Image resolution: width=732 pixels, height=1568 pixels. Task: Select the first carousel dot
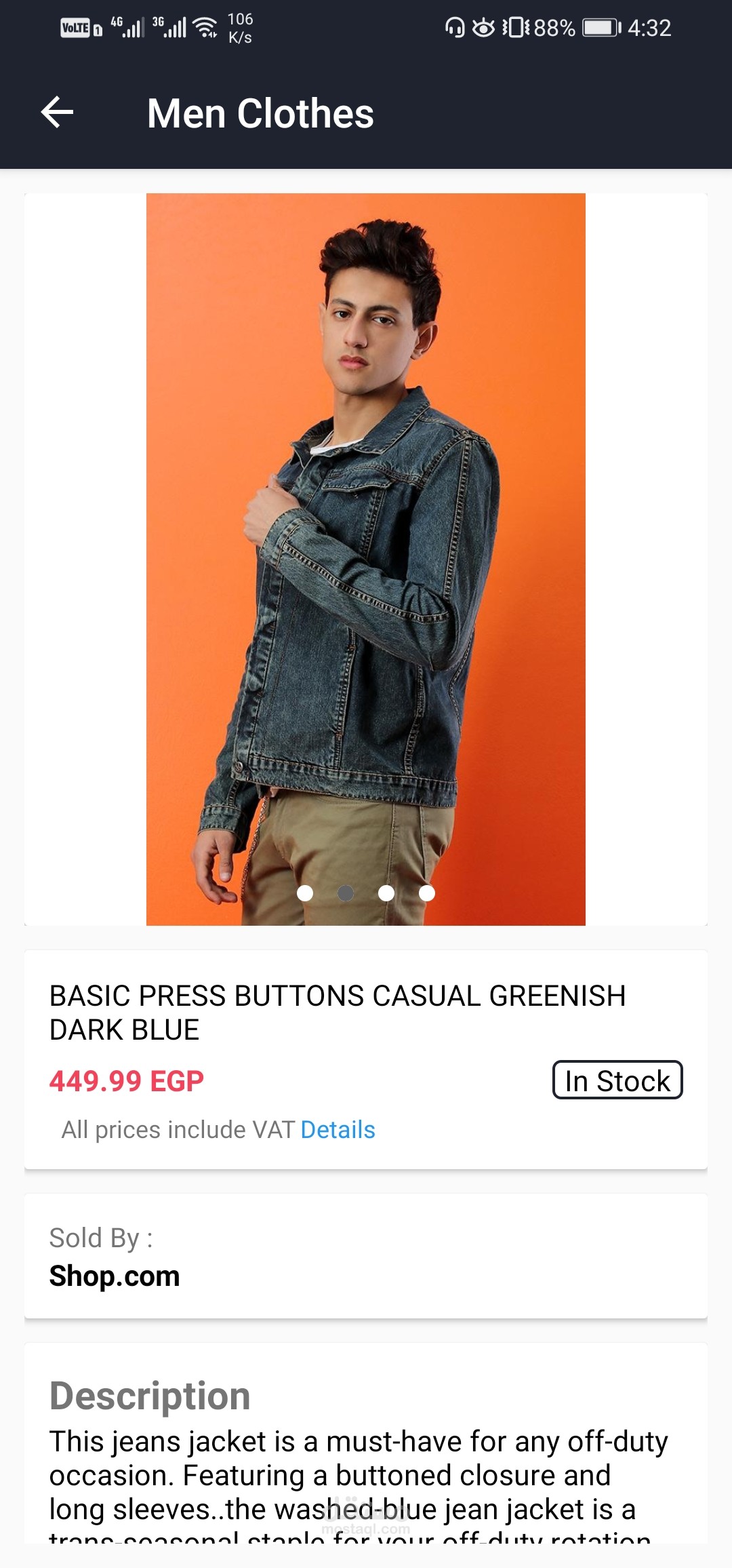[x=305, y=893]
